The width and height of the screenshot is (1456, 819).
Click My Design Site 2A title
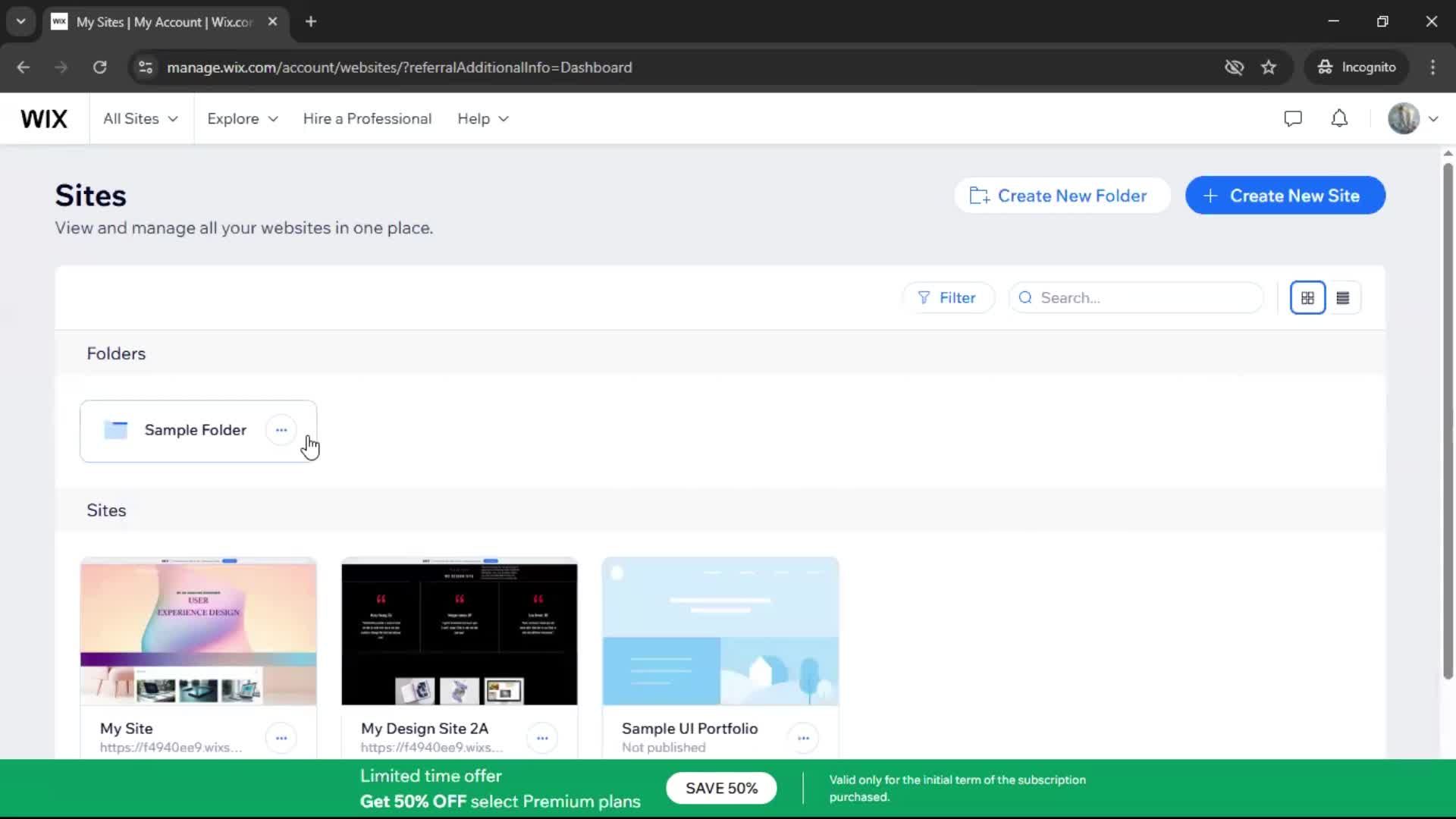pos(425,729)
